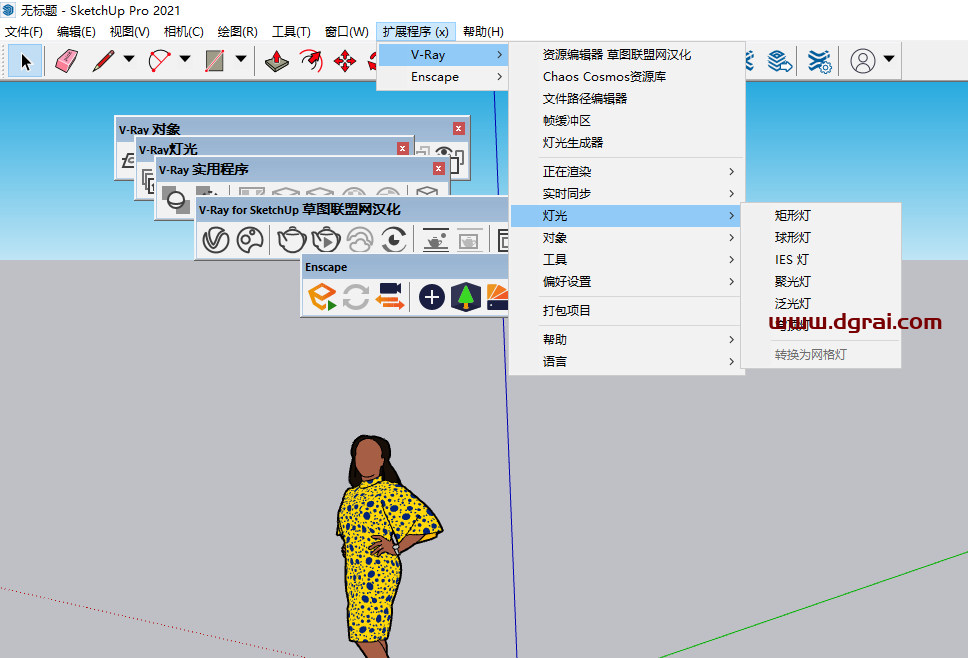Launch interactive render teapot icon
This screenshot has height=658, width=968.
[x=323, y=239]
